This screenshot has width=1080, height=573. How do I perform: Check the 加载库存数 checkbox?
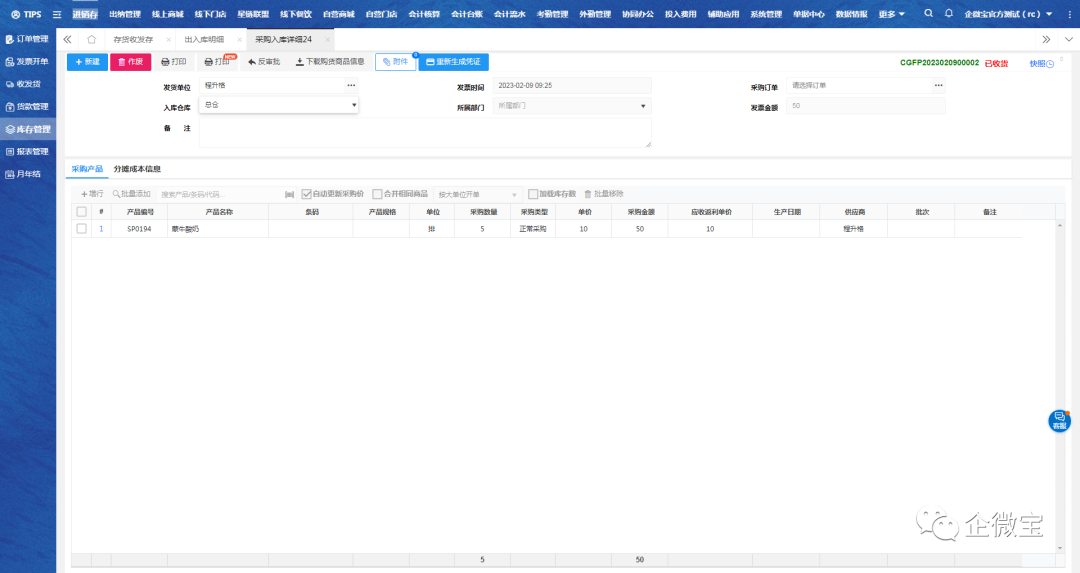(x=533, y=194)
